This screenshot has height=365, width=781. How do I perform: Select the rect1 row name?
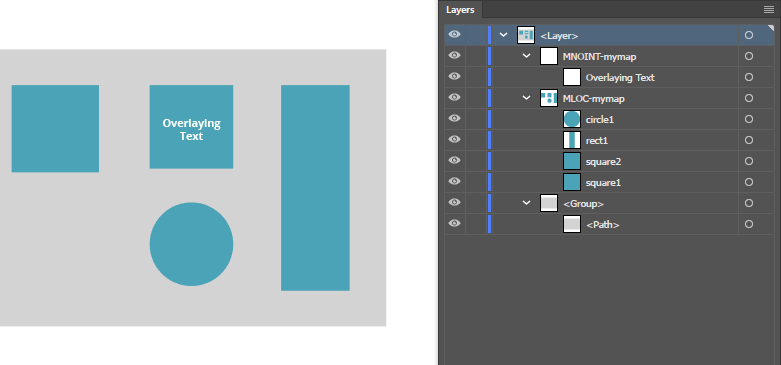point(597,141)
